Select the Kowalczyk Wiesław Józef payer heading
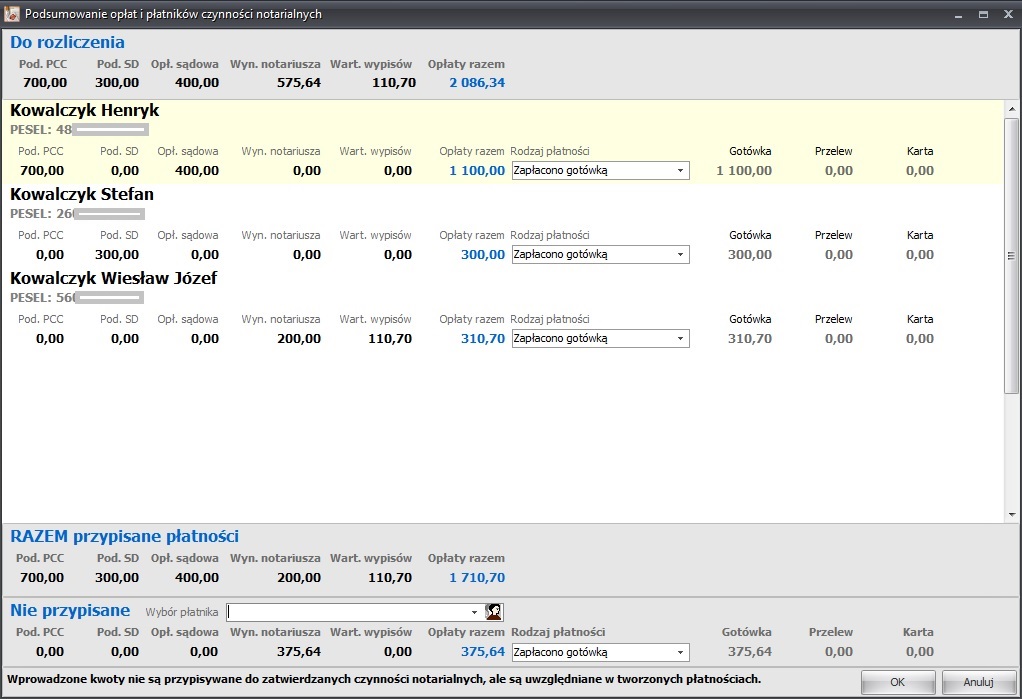 tap(113, 278)
